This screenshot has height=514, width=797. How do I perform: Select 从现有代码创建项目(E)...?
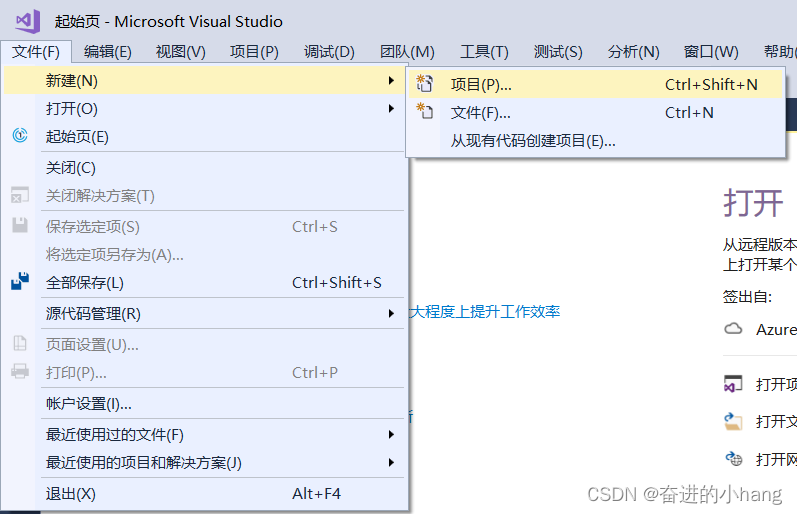tap(596, 140)
